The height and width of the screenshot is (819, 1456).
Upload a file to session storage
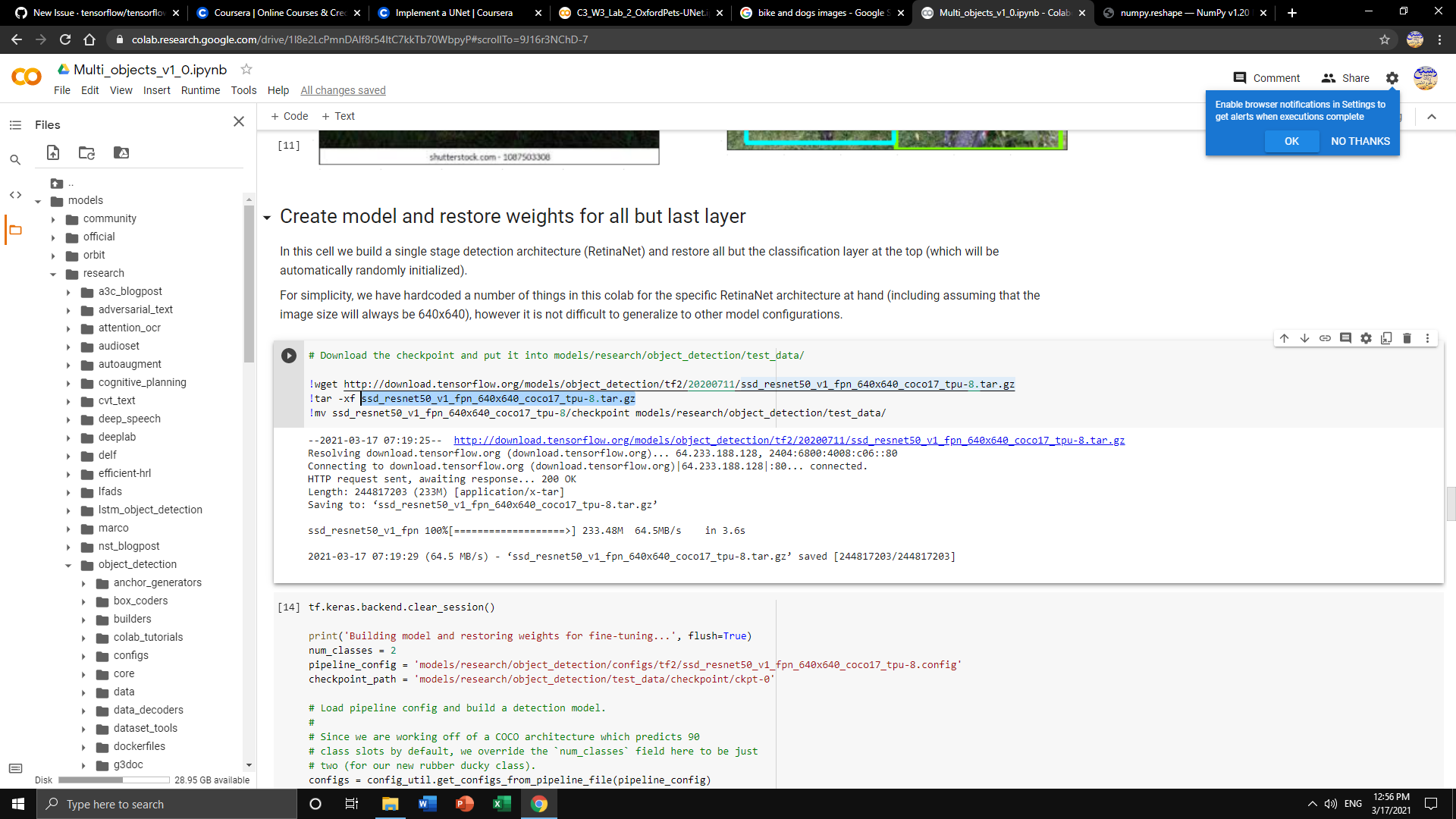pos(53,152)
